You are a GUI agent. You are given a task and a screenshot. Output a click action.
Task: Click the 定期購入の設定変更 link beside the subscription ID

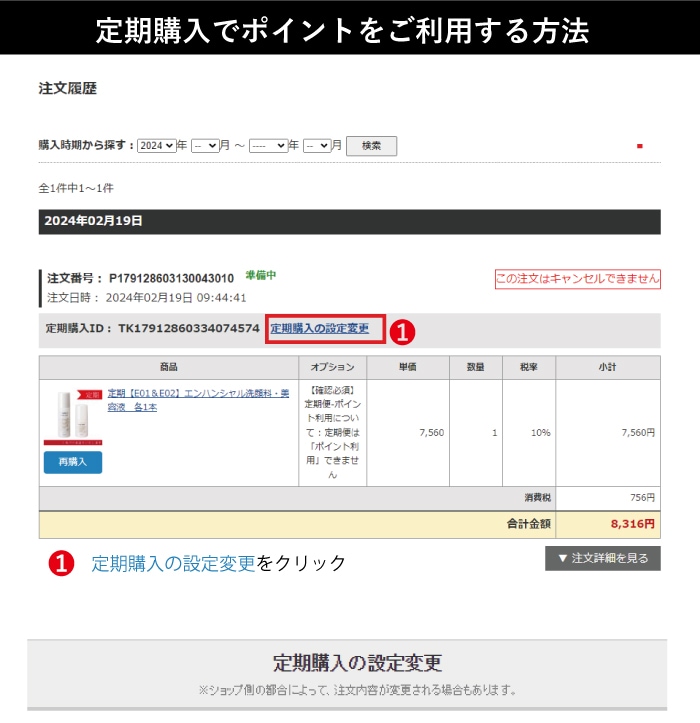tap(319, 328)
